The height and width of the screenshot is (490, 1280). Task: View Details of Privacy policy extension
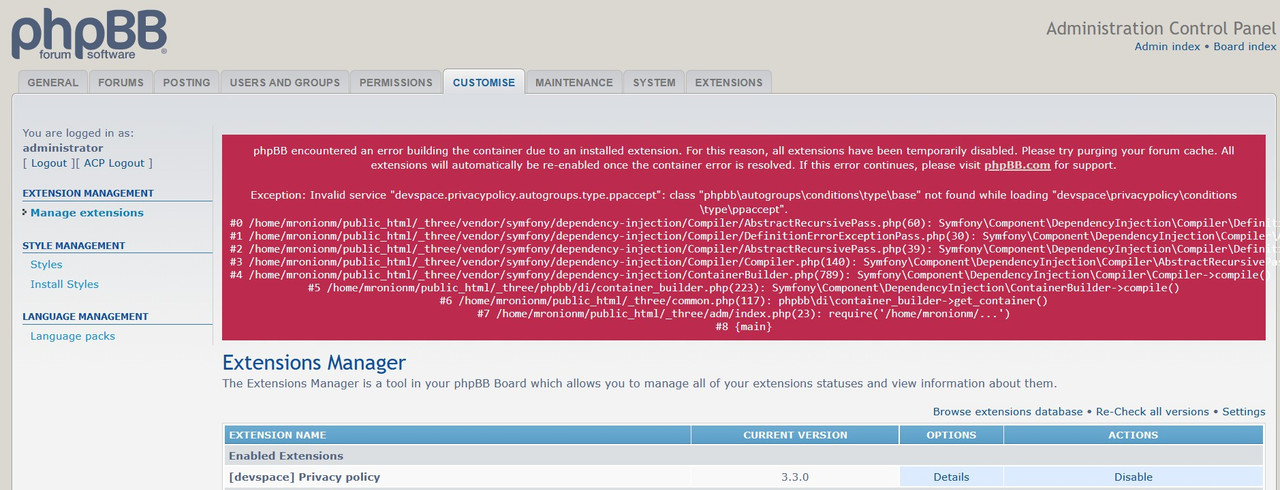pos(951,477)
